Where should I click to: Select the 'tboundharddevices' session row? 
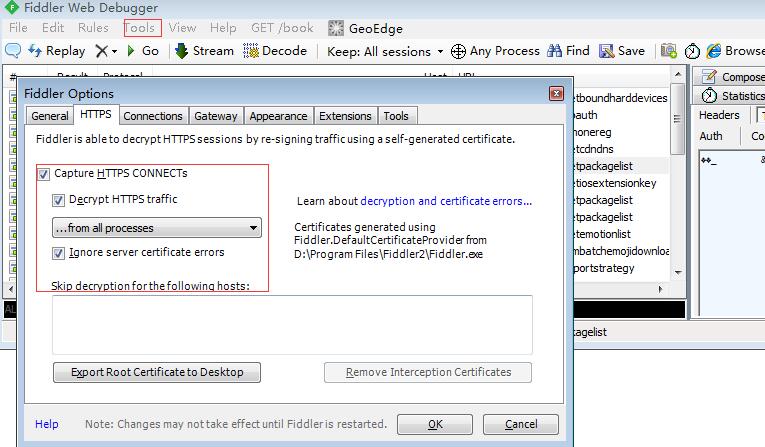click(621, 98)
